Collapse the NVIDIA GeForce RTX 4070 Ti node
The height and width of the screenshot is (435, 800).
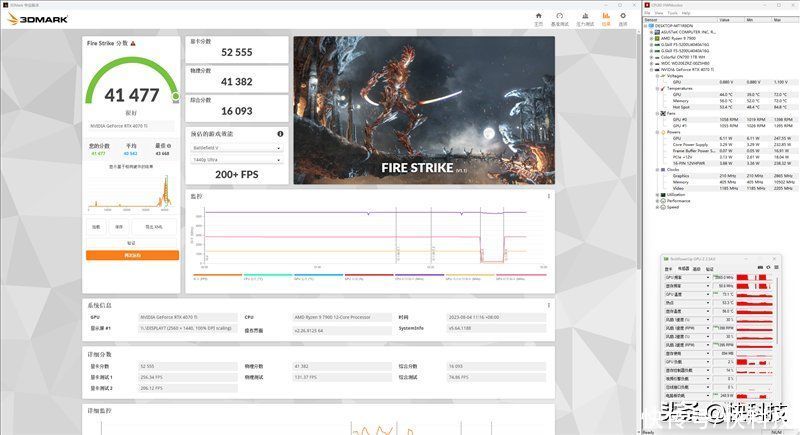(651, 69)
